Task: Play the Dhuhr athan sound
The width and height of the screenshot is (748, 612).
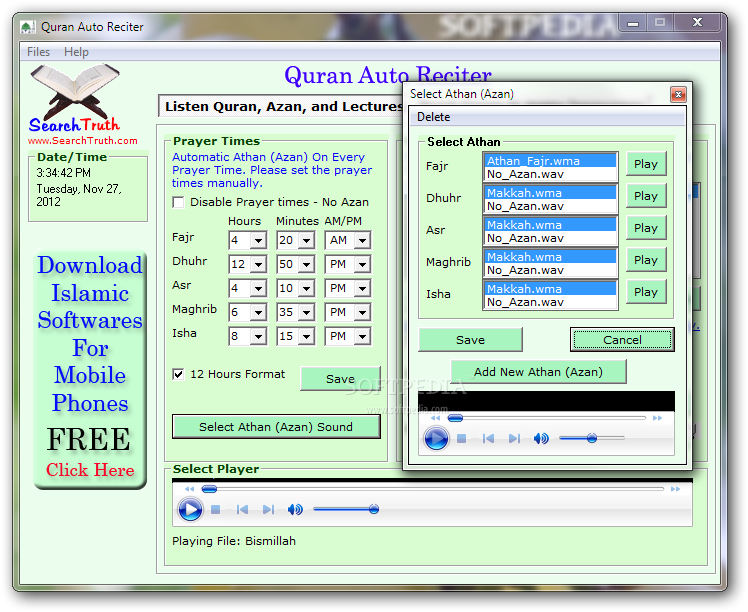Action: tap(646, 196)
